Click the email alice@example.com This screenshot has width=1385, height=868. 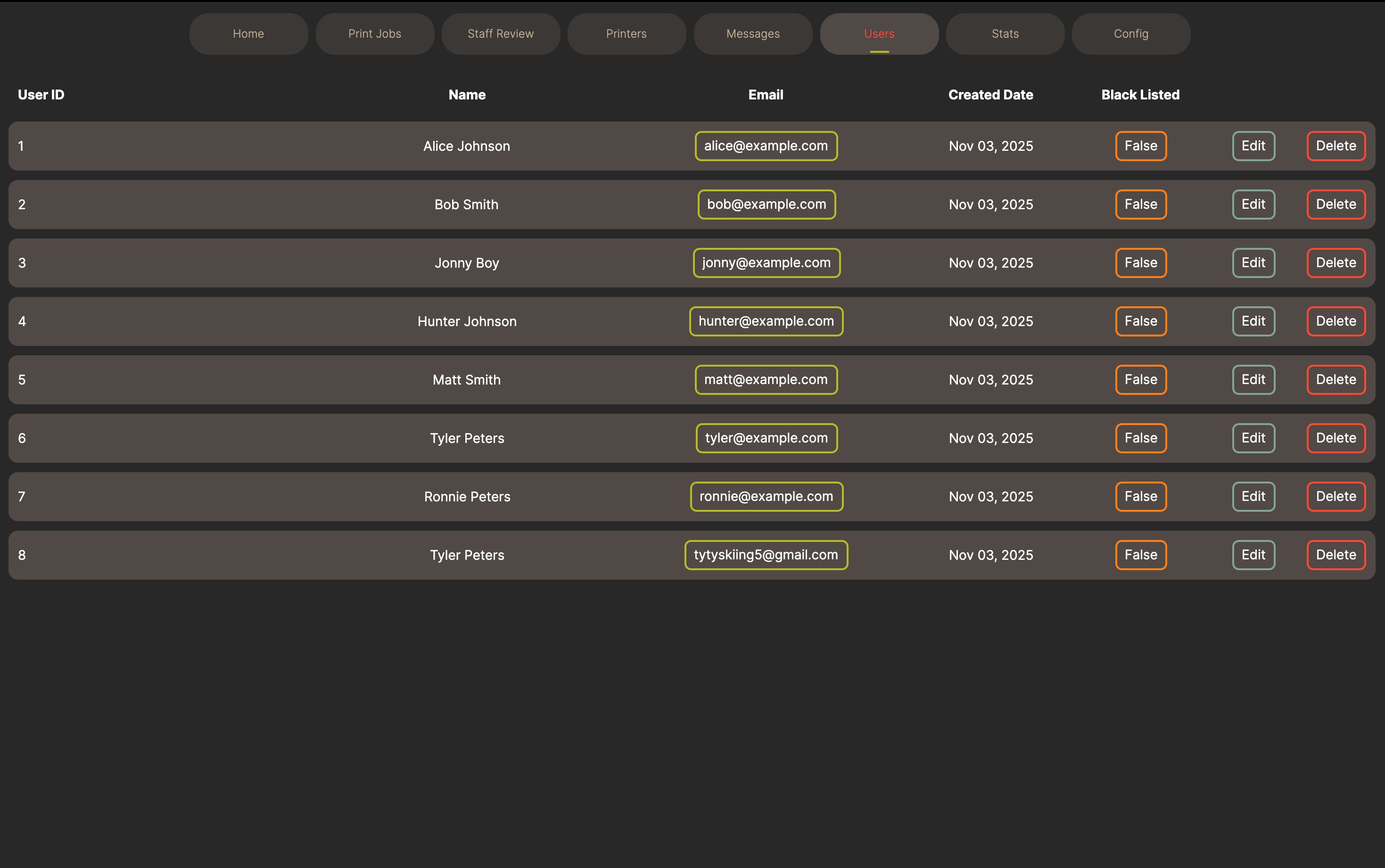[766, 146]
